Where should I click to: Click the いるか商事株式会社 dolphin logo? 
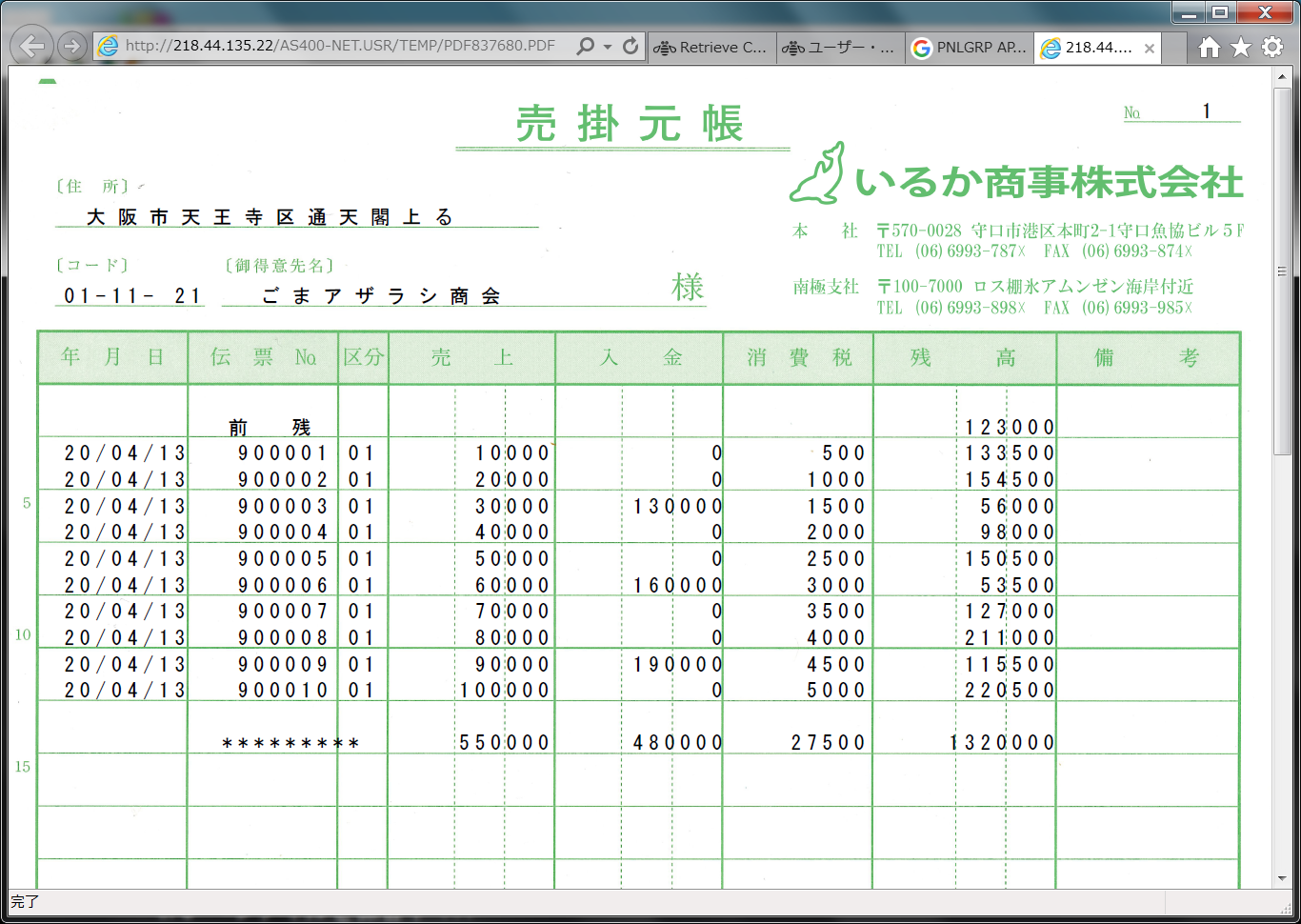coord(817,174)
